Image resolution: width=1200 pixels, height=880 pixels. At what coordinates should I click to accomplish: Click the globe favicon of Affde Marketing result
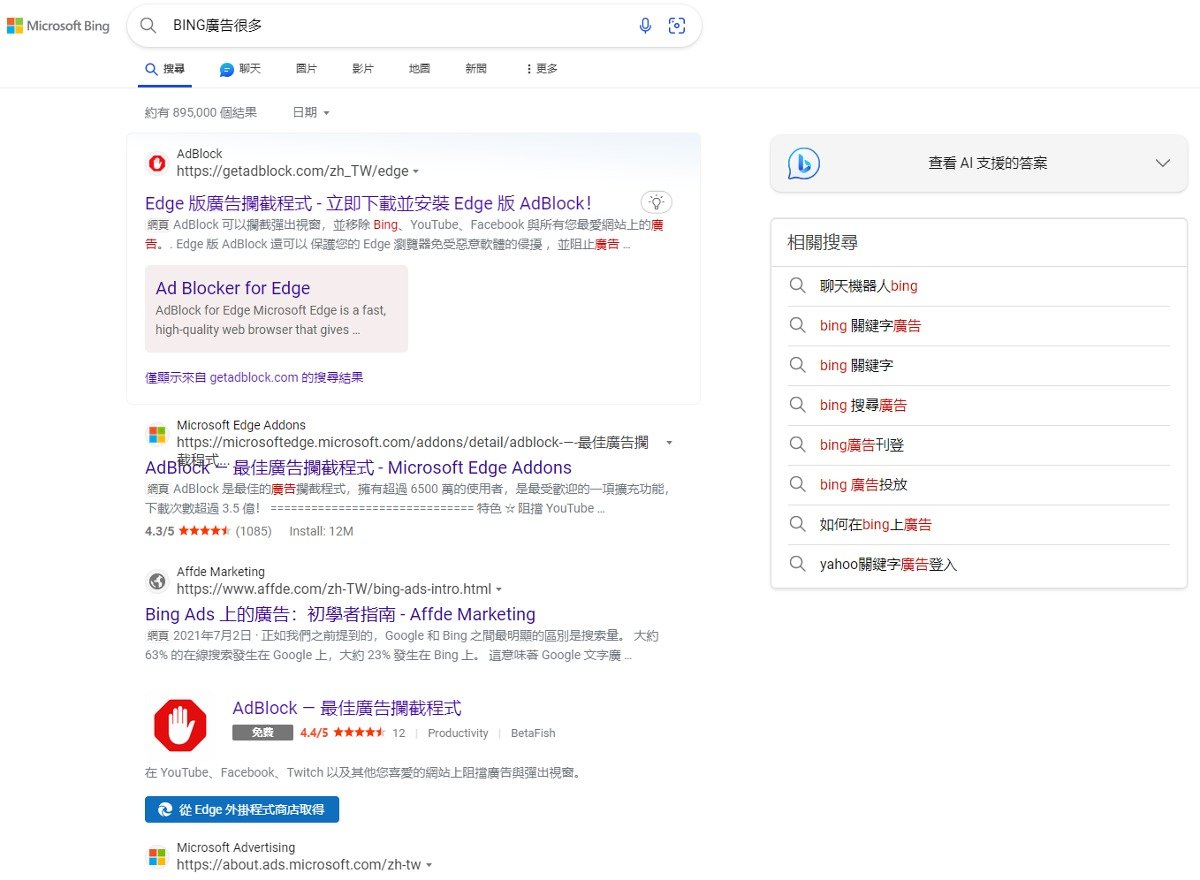pyautogui.click(x=157, y=581)
